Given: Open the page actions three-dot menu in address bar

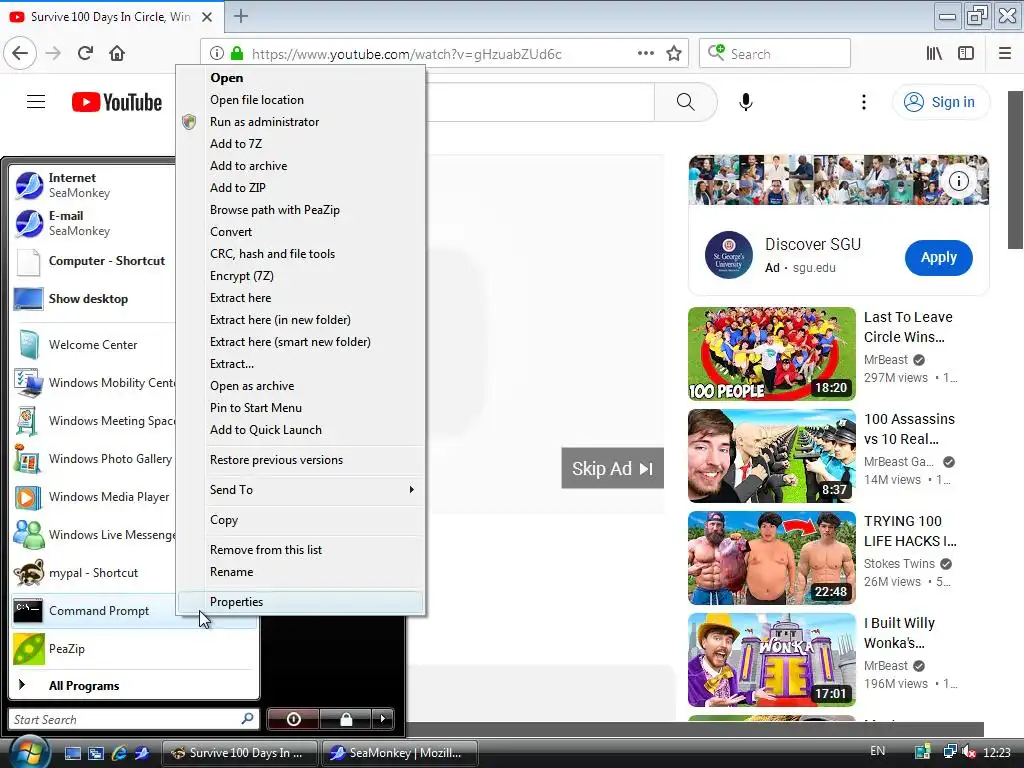Looking at the screenshot, I should coord(645,54).
